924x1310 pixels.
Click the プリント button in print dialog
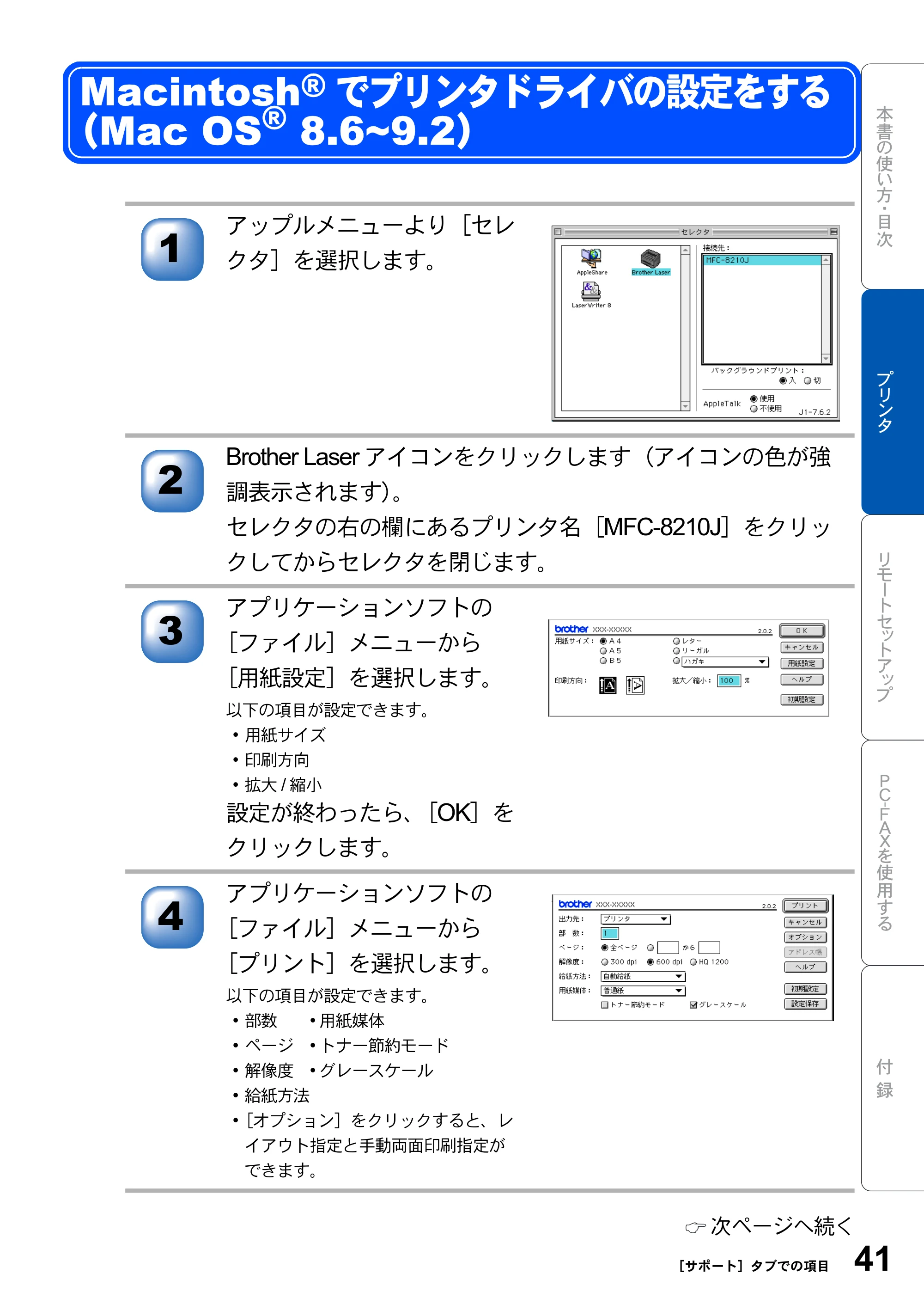805,906
